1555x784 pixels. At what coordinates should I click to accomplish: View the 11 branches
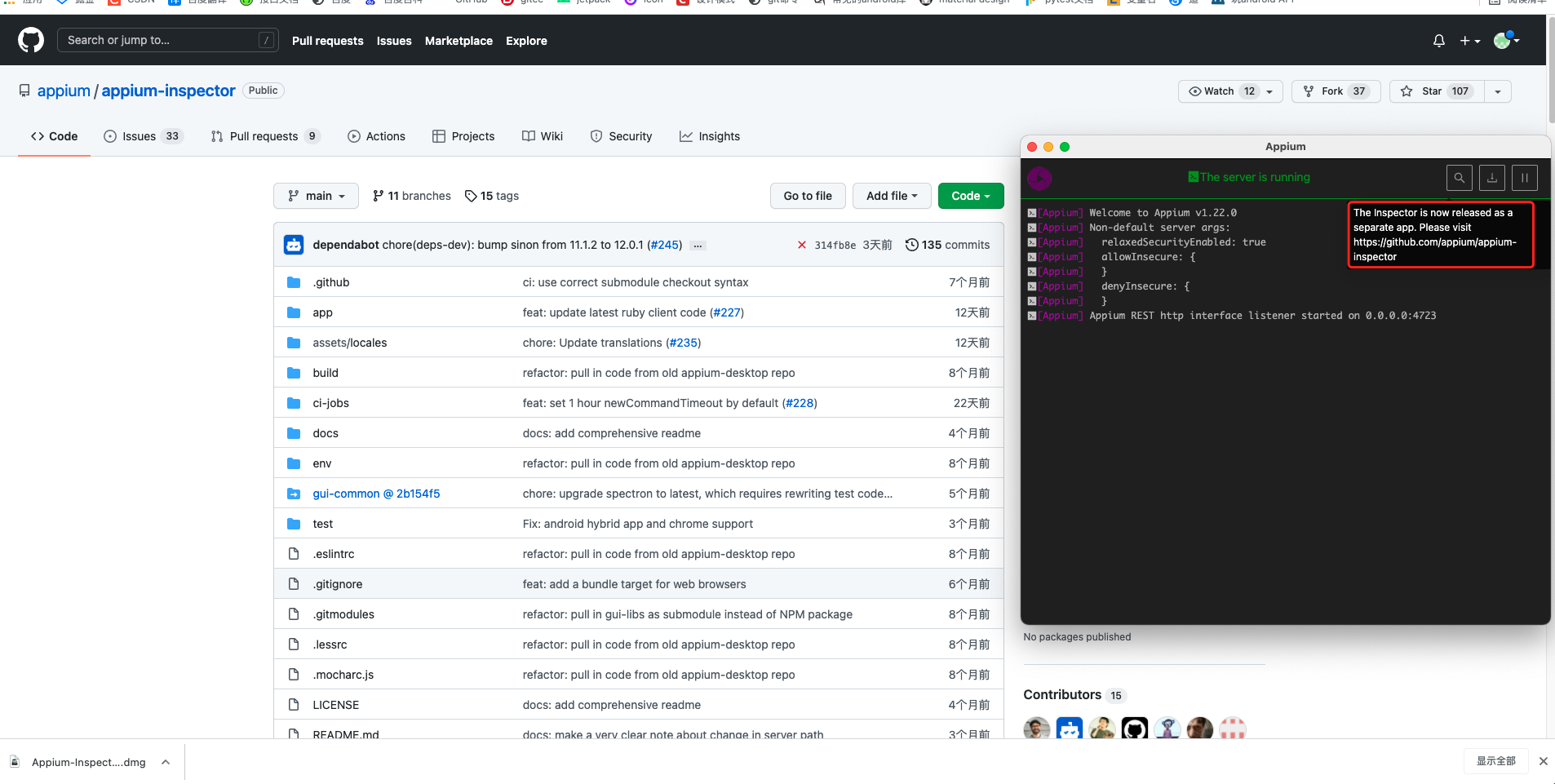[411, 196]
